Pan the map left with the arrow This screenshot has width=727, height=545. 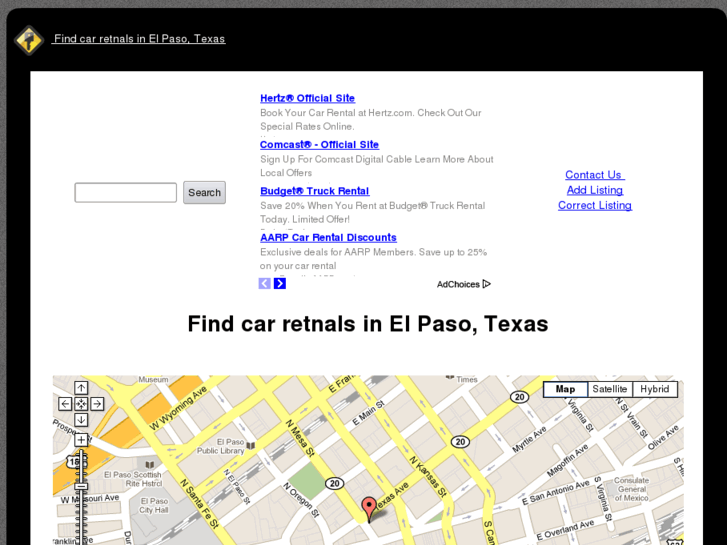coord(65,404)
